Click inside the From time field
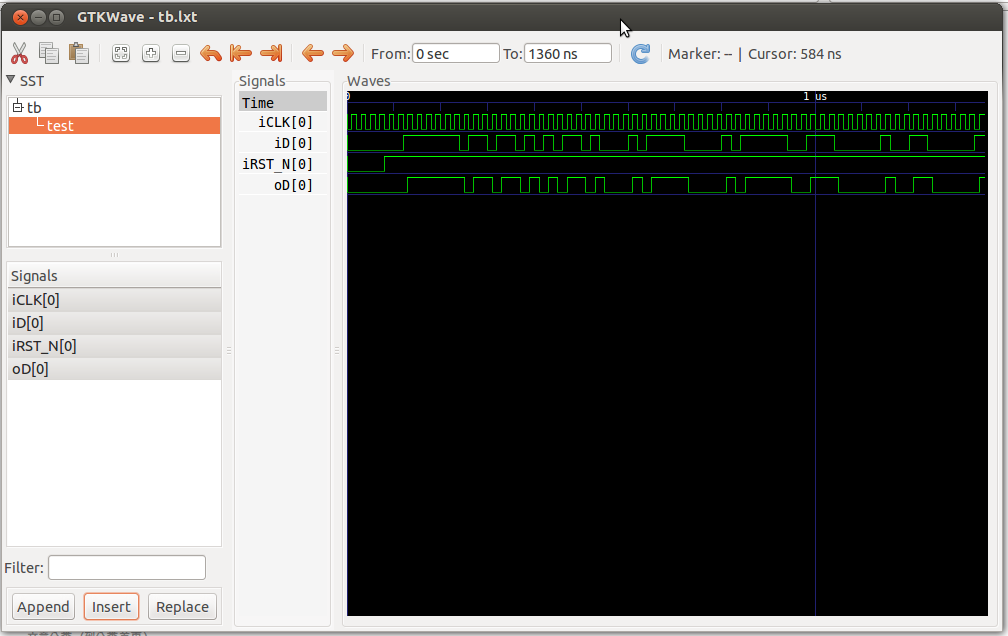 455,53
